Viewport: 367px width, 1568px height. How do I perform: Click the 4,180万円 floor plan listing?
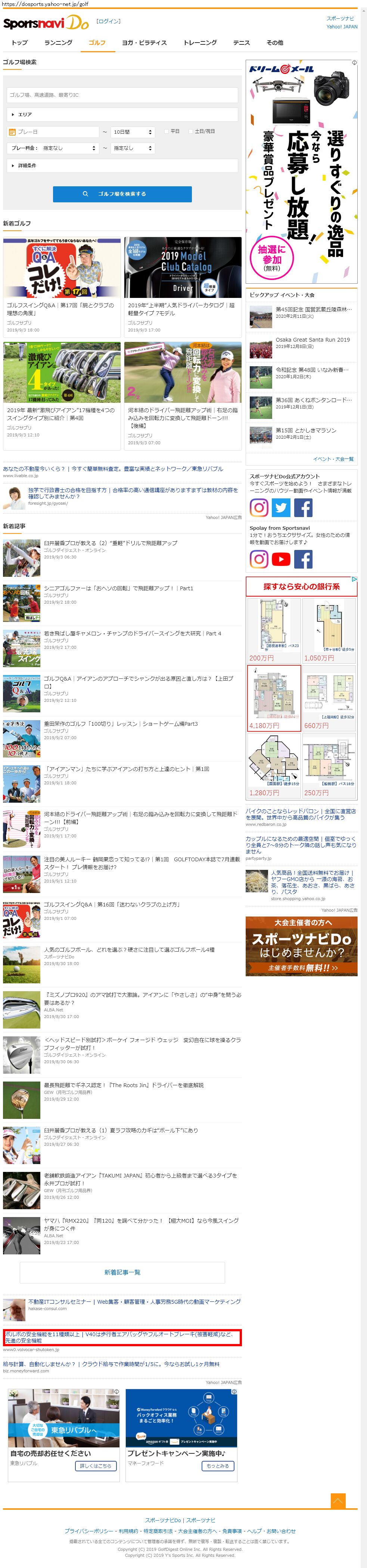pos(274,698)
